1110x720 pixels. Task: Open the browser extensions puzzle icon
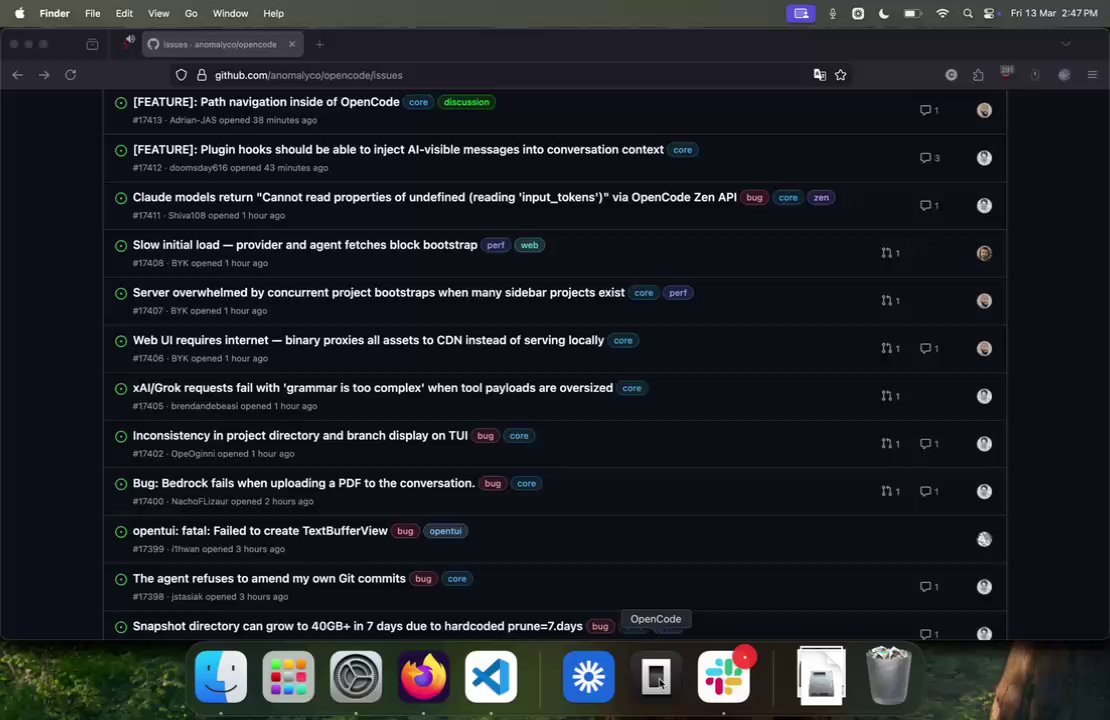coord(978,75)
